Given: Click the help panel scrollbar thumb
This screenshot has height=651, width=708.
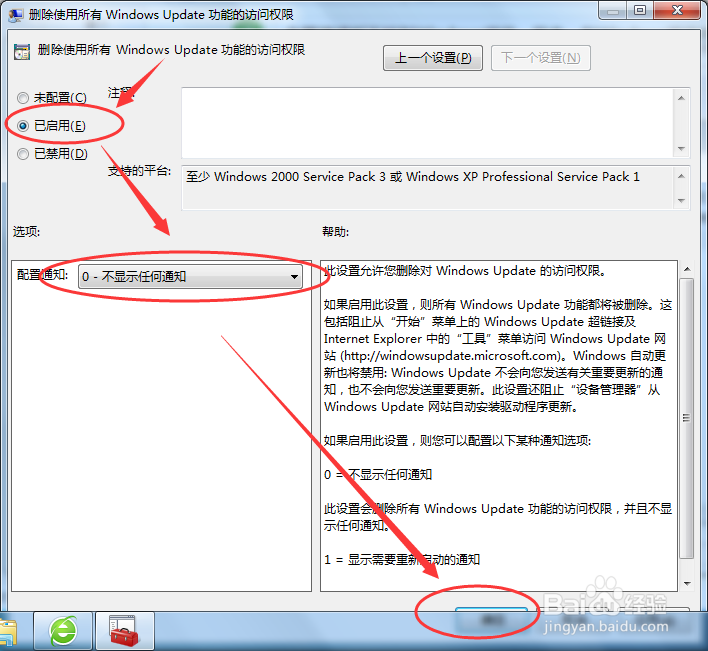Looking at the screenshot, I should (x=687, y=418).
